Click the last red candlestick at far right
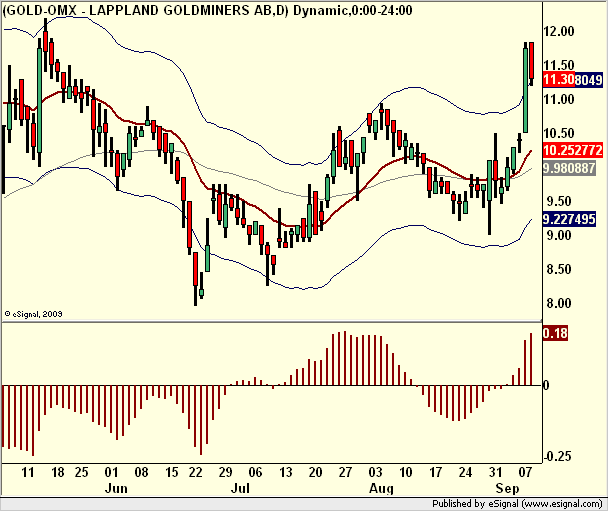This screenshot has height=511, width=608. [532, 64]
